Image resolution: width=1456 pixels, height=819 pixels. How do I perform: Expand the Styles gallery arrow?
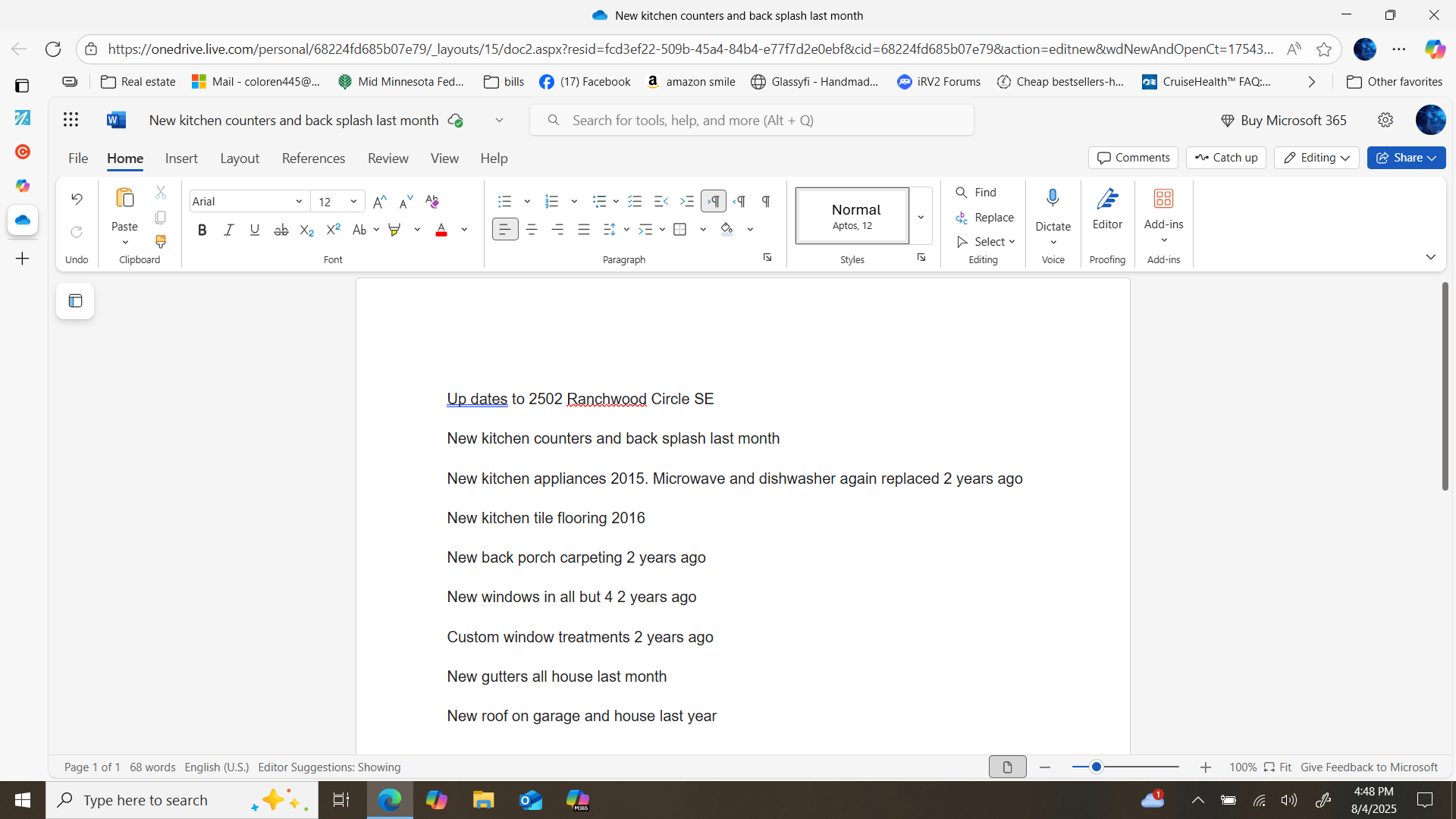(921, 216)
